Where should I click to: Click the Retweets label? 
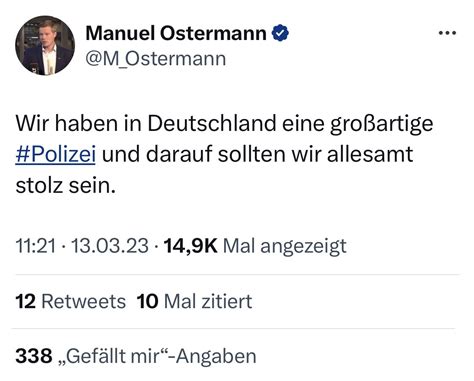pos(84,301)
